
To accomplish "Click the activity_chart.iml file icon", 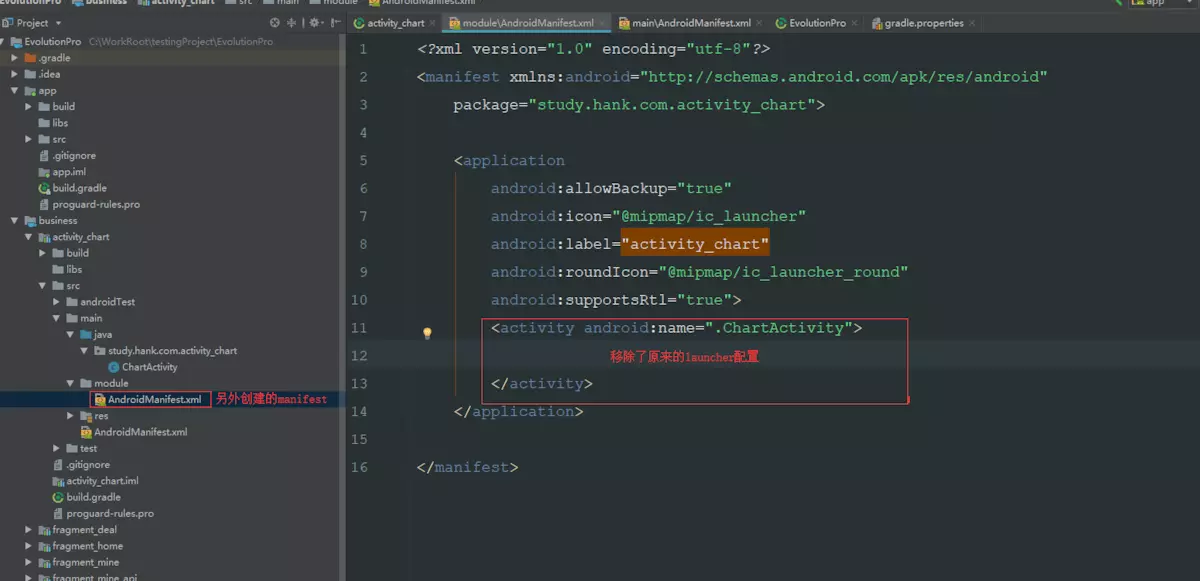I will tap(58, 481).
